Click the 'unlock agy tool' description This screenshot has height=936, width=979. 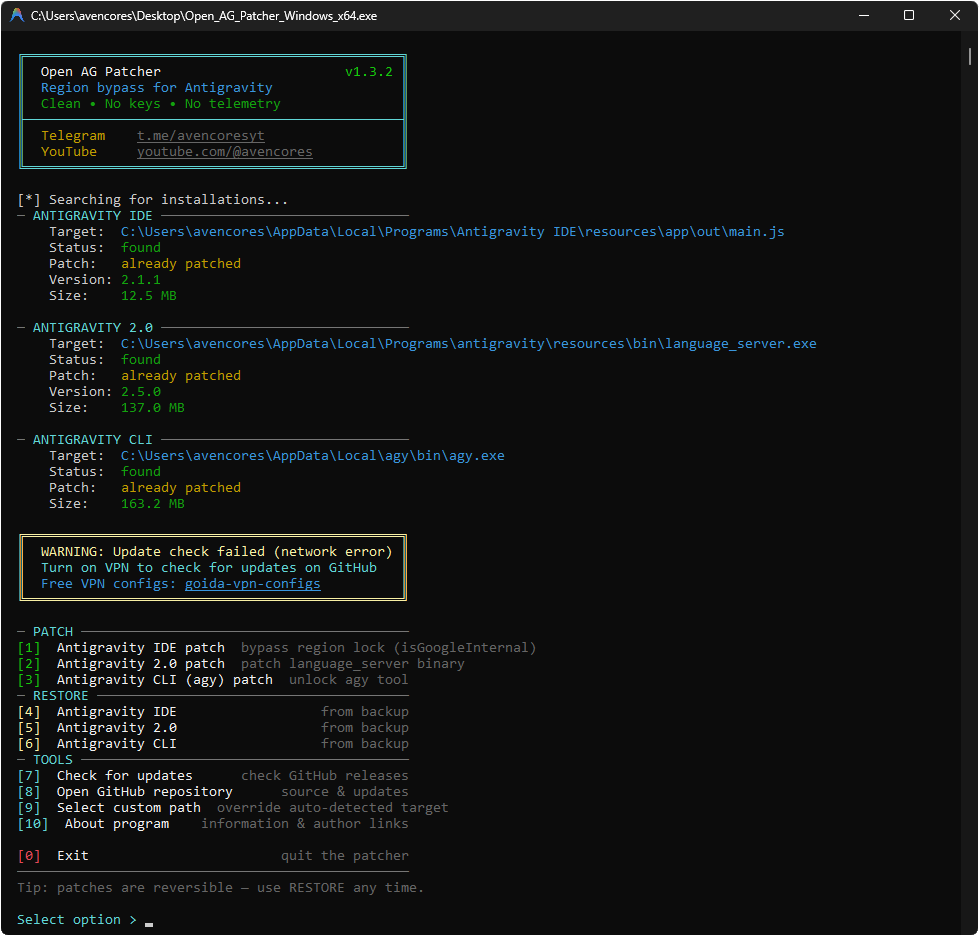(348, 680)
